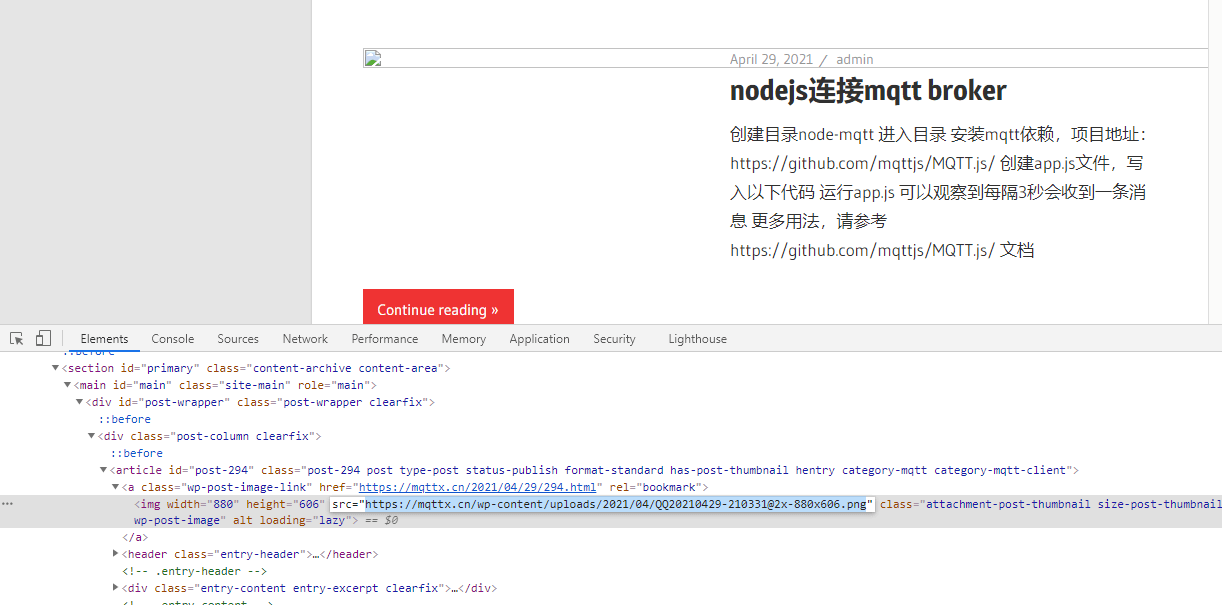Collapse the main id="main" node
This screenshot has height=605, width=1222.
pos(68,385)
